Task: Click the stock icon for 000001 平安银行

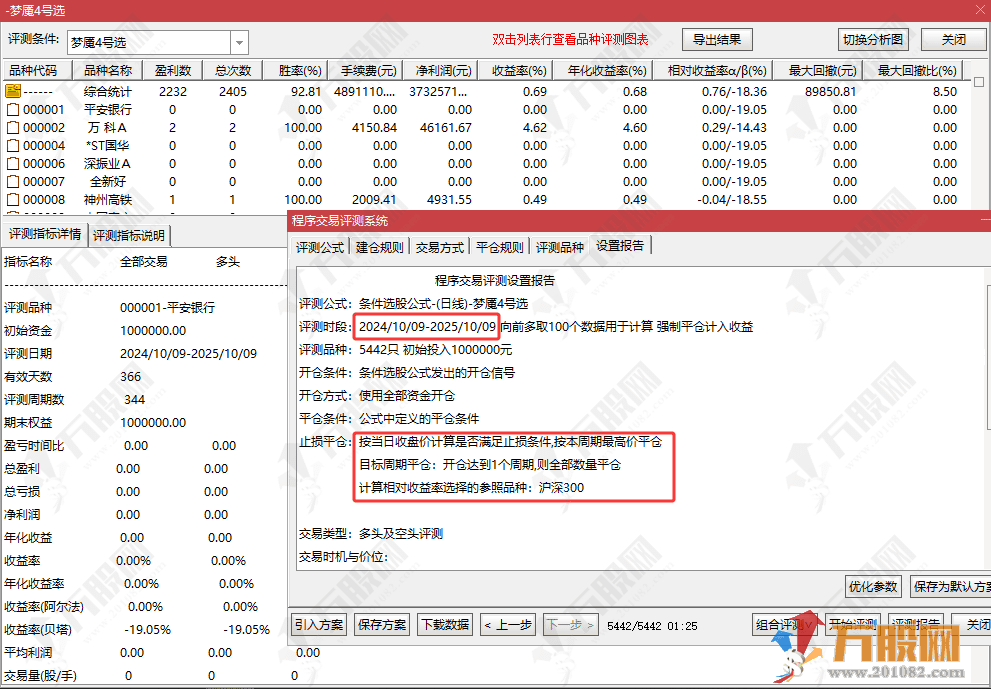Action: [13, 110]
